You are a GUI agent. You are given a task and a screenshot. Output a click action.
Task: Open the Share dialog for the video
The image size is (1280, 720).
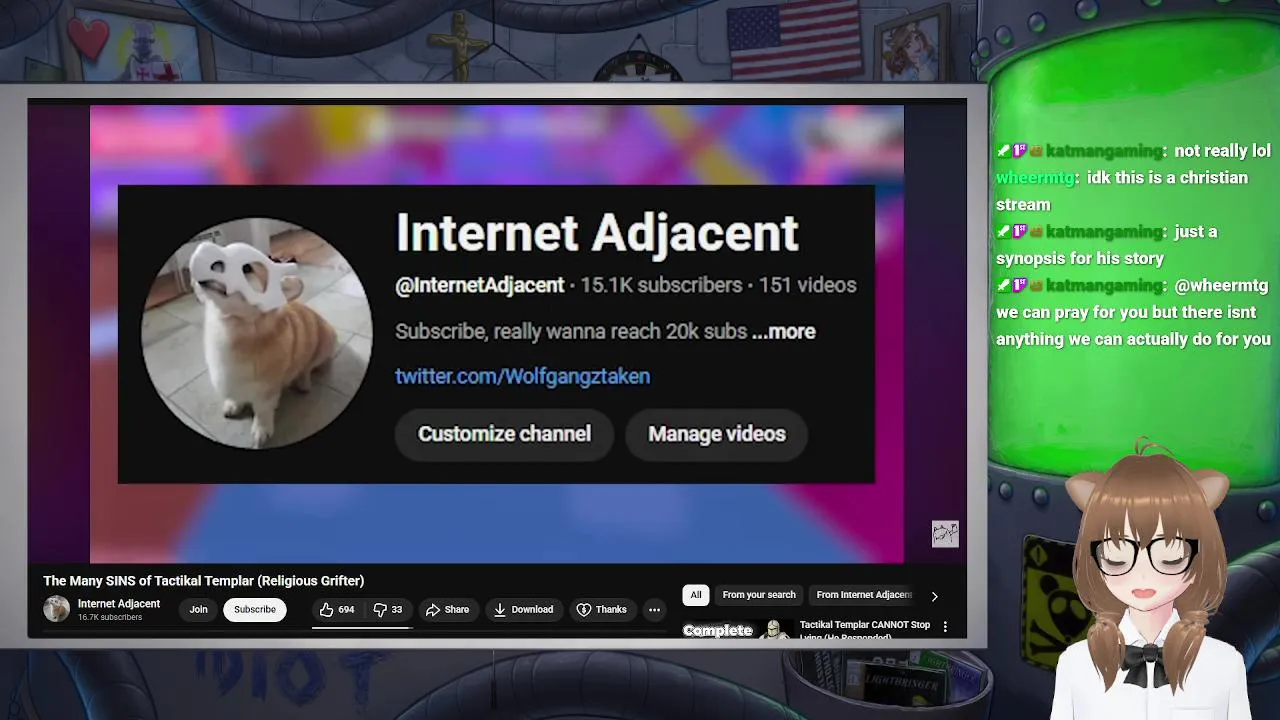pyautogui.click(x=447, y=610)
